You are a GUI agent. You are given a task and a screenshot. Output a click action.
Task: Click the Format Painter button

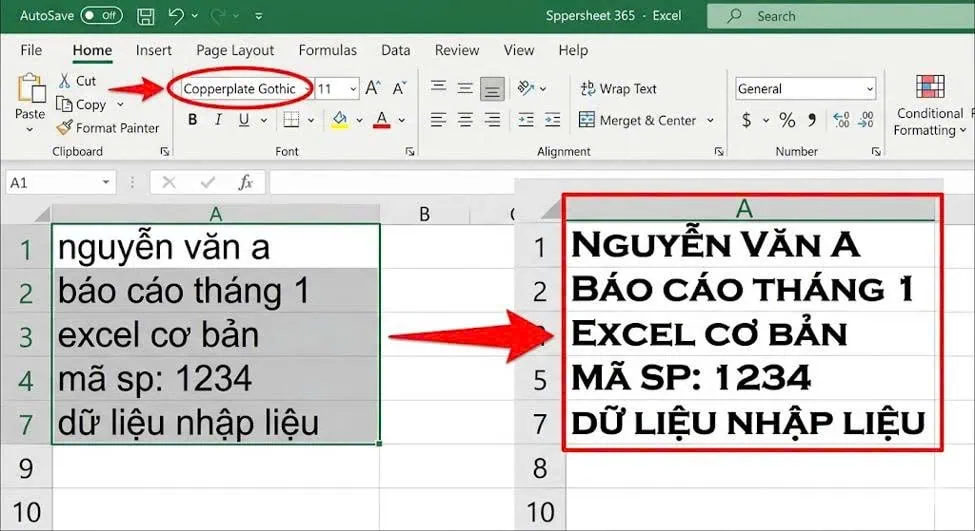click(x=108, y=128)
